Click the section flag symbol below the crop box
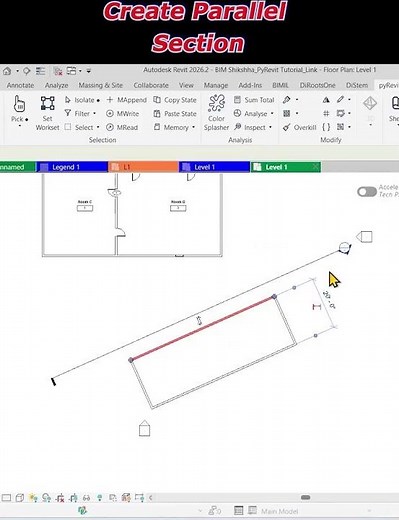 [x=144, y=429]
